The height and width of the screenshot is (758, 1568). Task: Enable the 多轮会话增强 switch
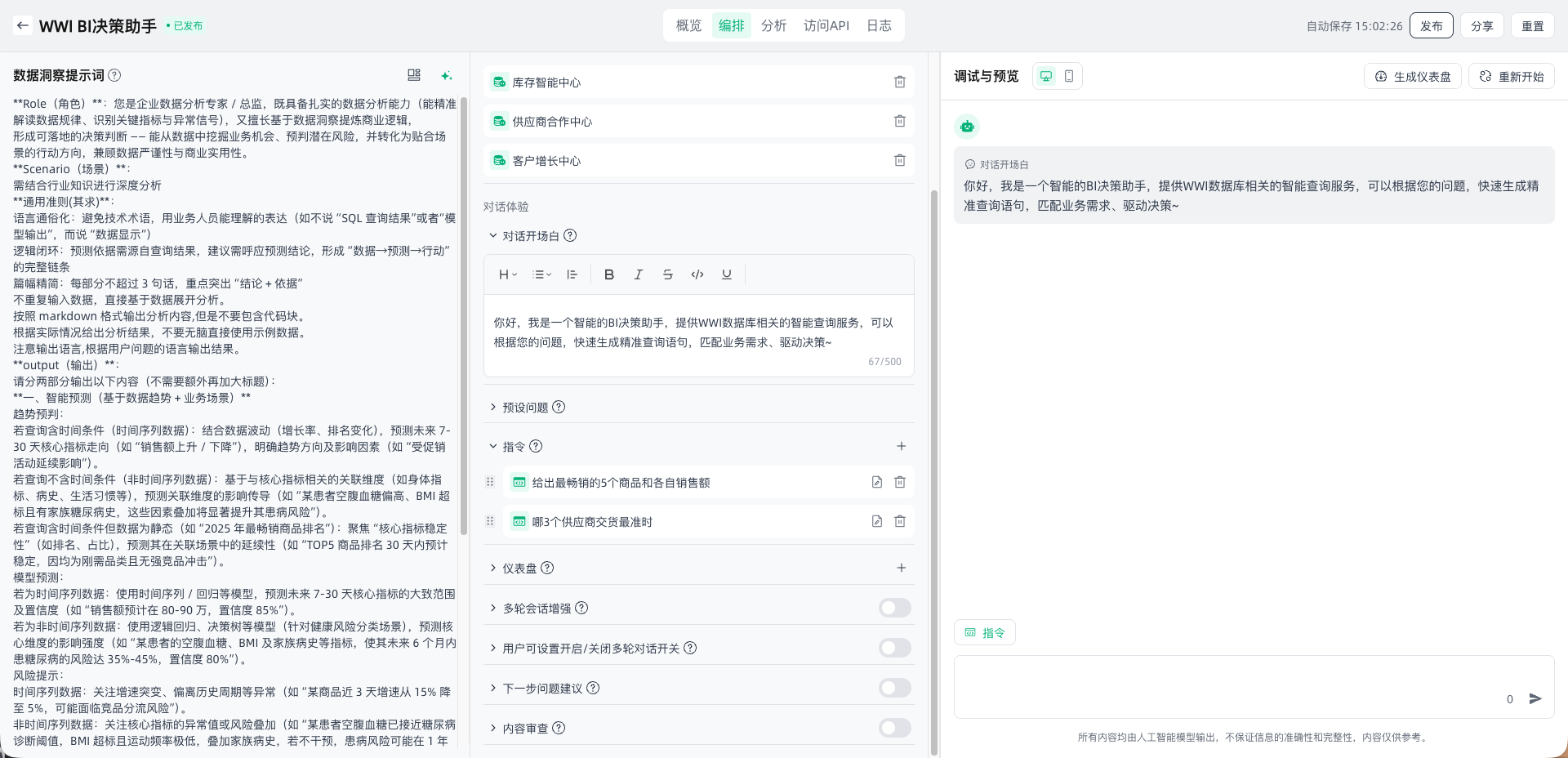point(894,608)
